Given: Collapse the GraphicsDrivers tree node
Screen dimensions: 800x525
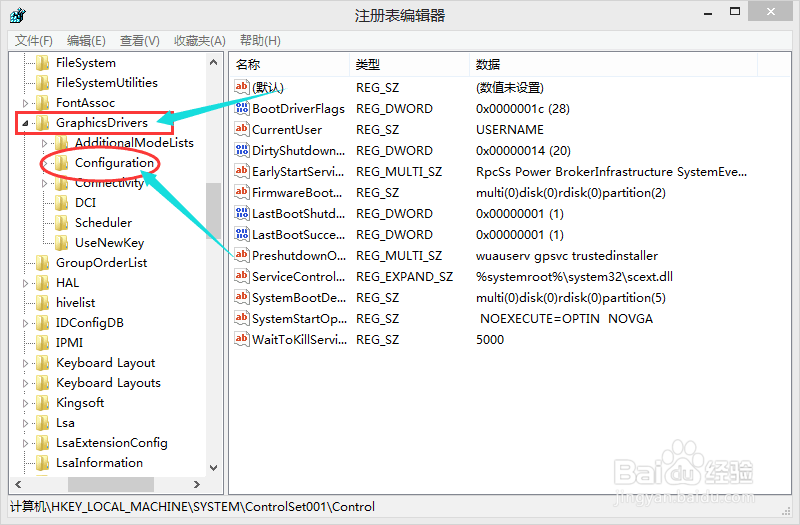Looking at the screenshot, I should point(25,123).
